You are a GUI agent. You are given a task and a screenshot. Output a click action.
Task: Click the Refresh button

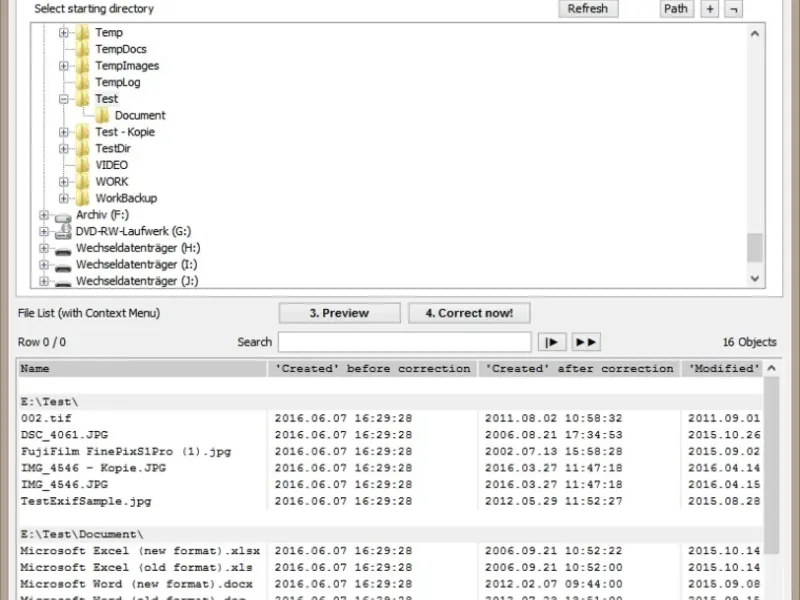point(588,9)
